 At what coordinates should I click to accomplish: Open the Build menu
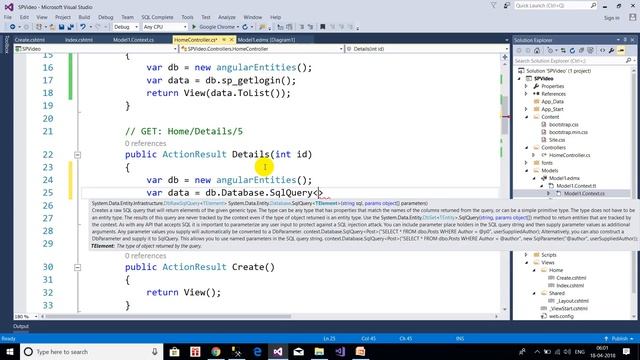(x=84, y=17)
